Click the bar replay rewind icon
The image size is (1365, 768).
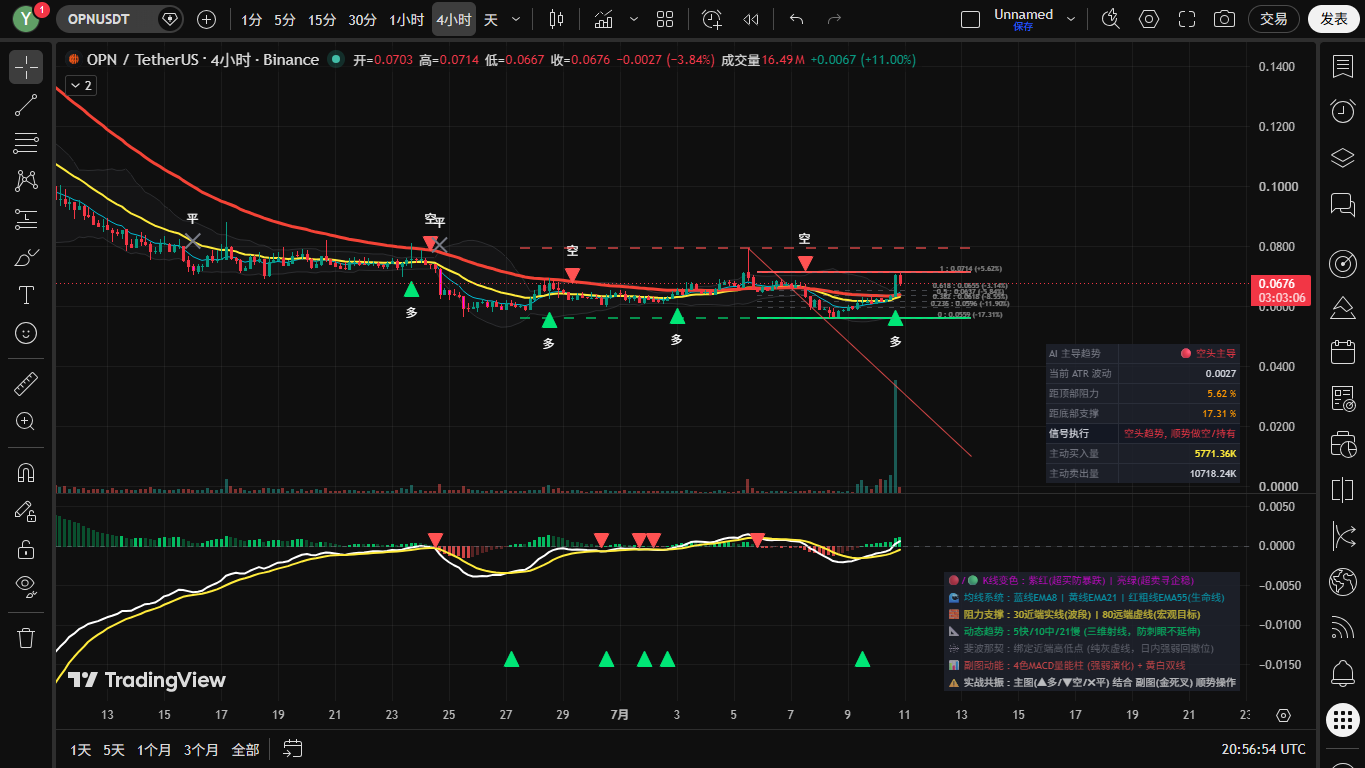pos(751,19)
